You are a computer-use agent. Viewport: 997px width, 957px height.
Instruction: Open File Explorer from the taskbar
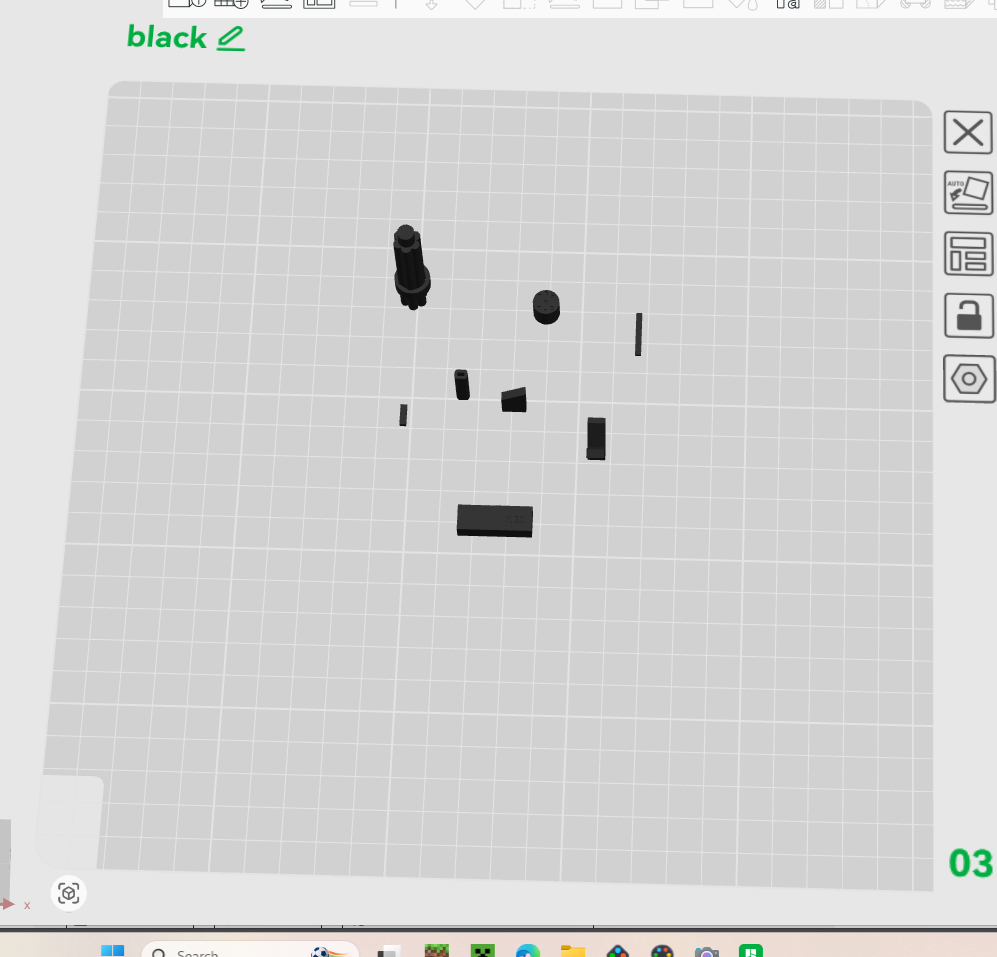point(573,951)
